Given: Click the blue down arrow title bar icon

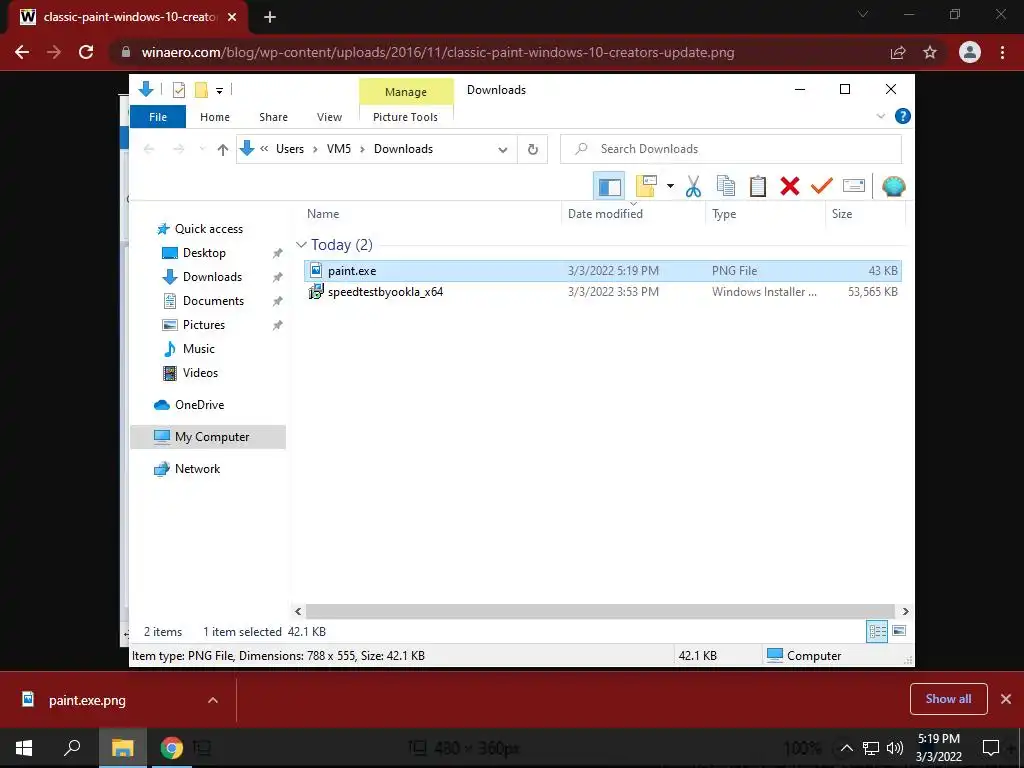Looking at the screenshot, I should 146,89.
